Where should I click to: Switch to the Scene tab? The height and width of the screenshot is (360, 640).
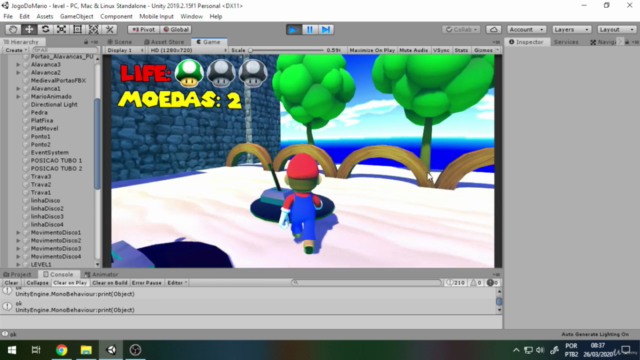coord(119,42)
